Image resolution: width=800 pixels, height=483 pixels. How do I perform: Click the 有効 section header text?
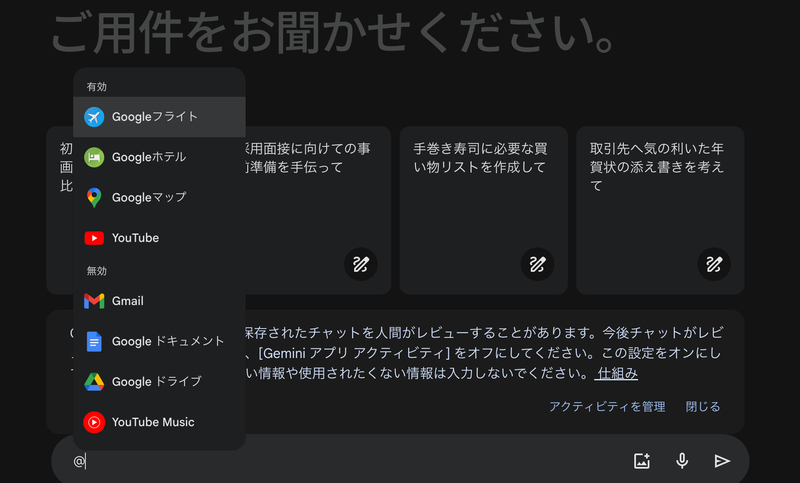(x=96, y=87)
